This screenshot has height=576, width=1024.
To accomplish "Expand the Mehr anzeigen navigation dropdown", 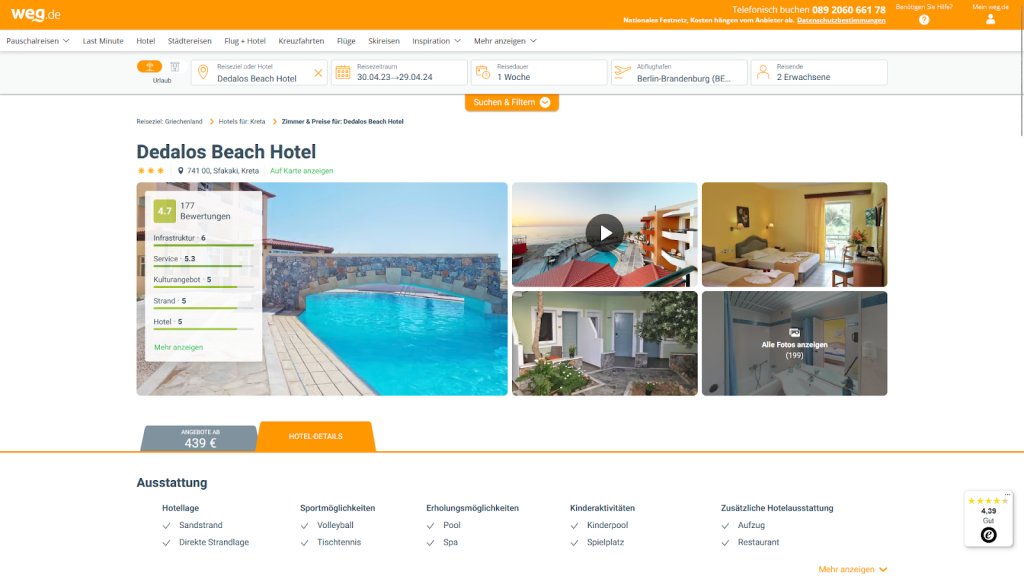I will (505, 40).
